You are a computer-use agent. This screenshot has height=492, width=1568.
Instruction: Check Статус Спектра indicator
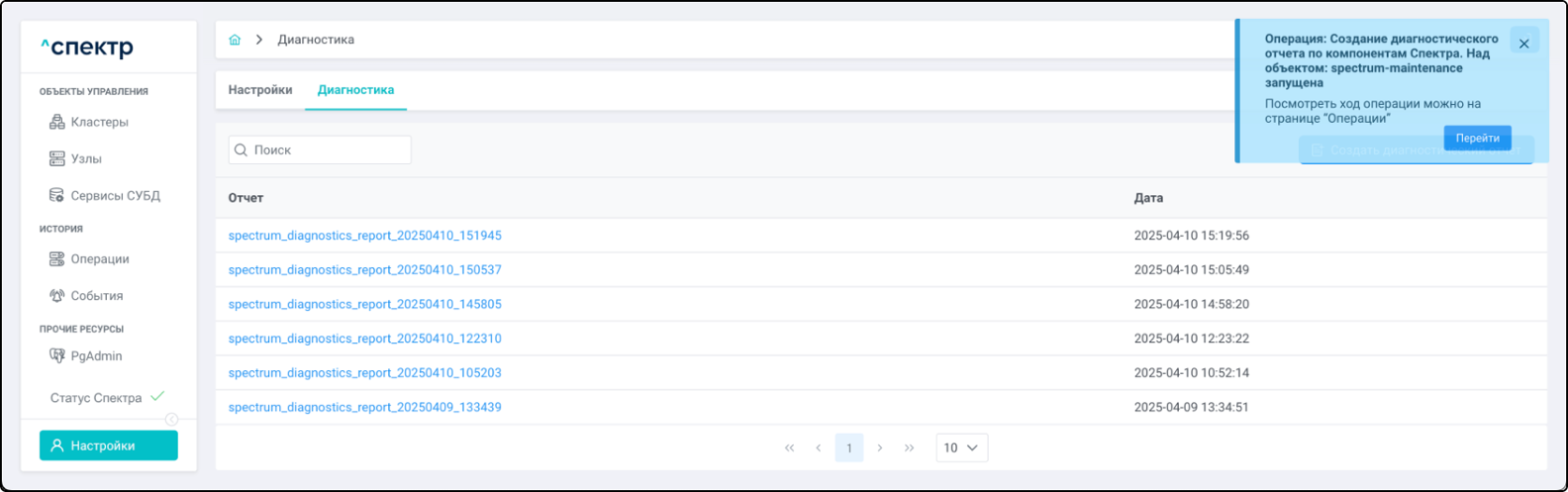click(107, 397)
